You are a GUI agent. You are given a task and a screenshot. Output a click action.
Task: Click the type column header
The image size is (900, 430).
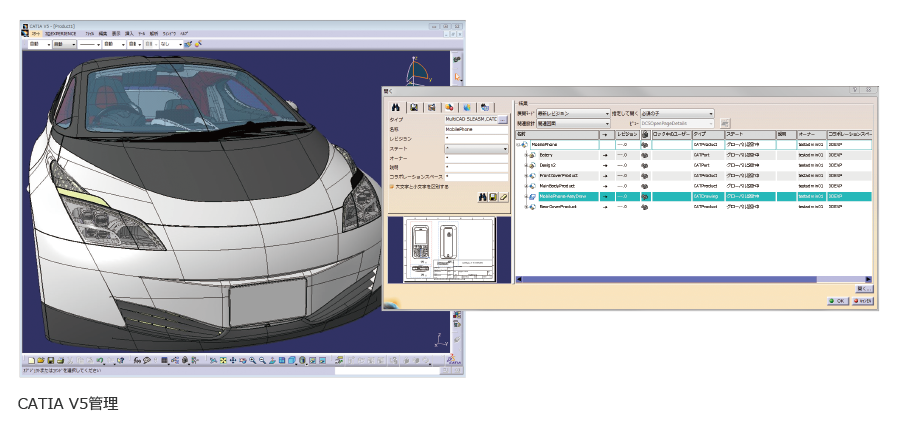coord(708,134)
